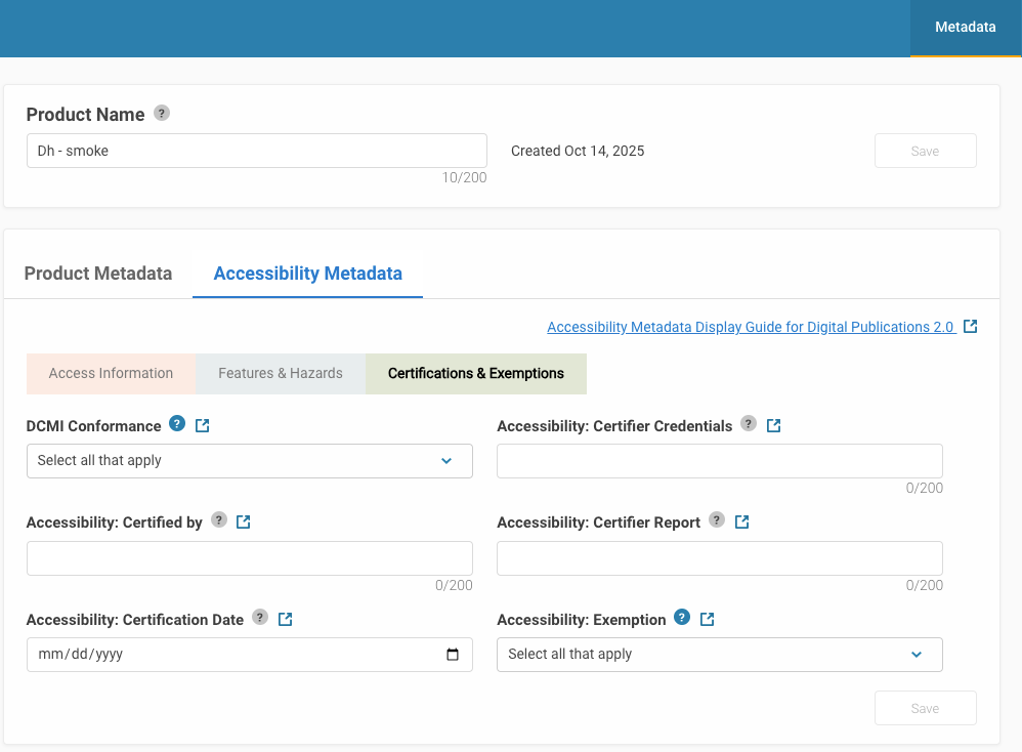Click Certifier Credentials help icon
1022x752 pixels.
click(x=748, y=424)
